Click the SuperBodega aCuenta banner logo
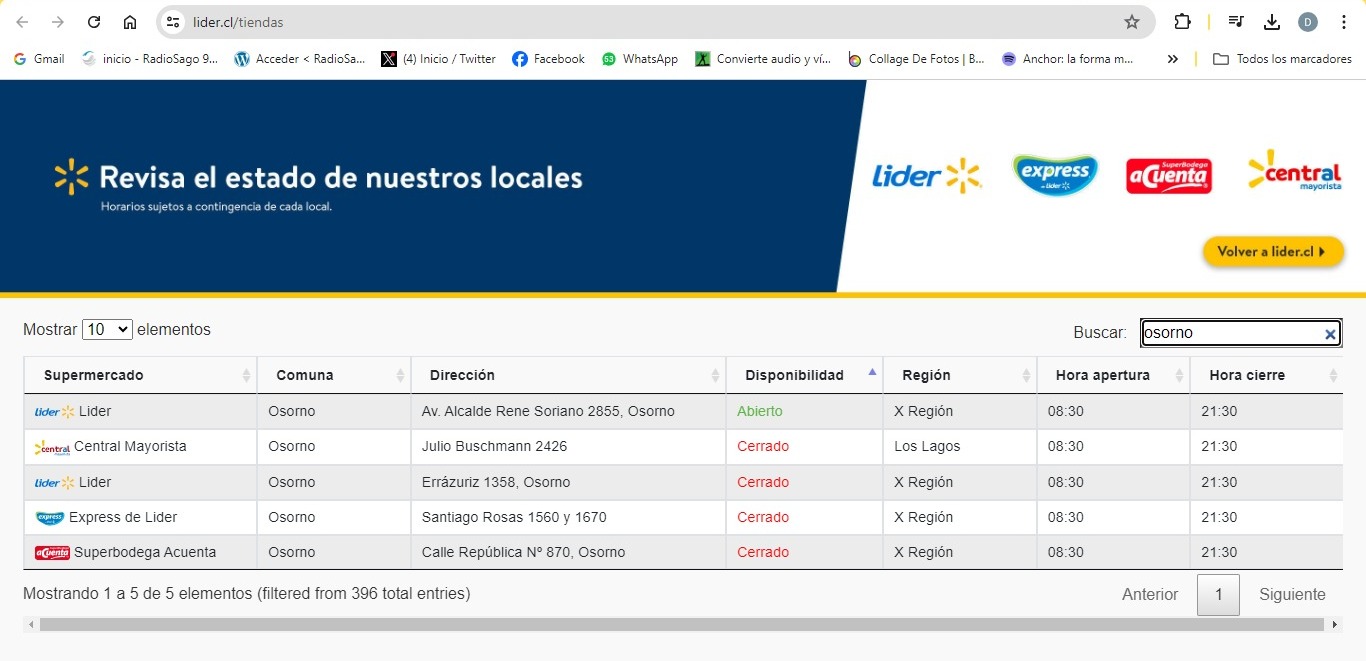 click(1169, 176)
